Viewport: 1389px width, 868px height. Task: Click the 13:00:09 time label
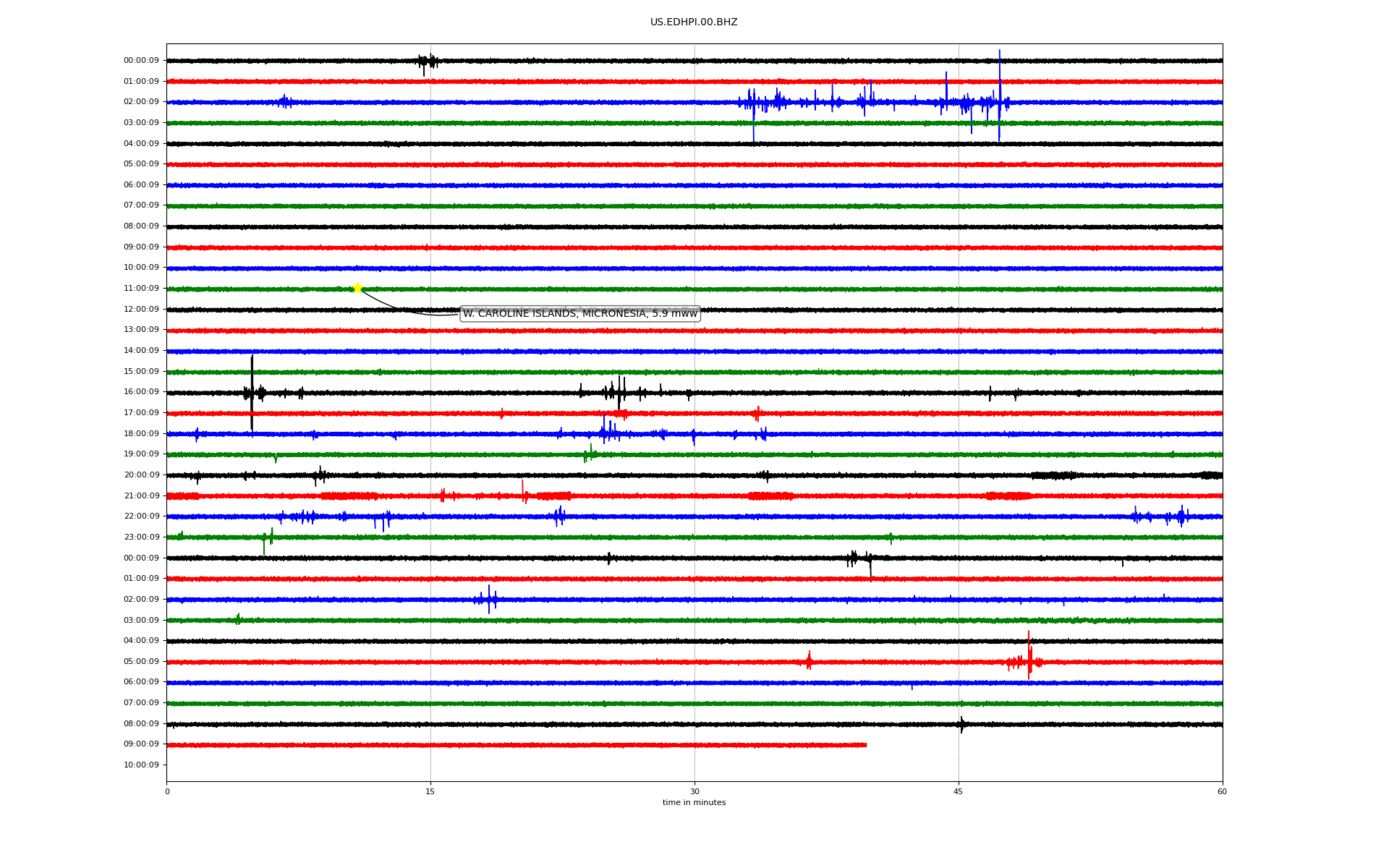pos(141,330)
